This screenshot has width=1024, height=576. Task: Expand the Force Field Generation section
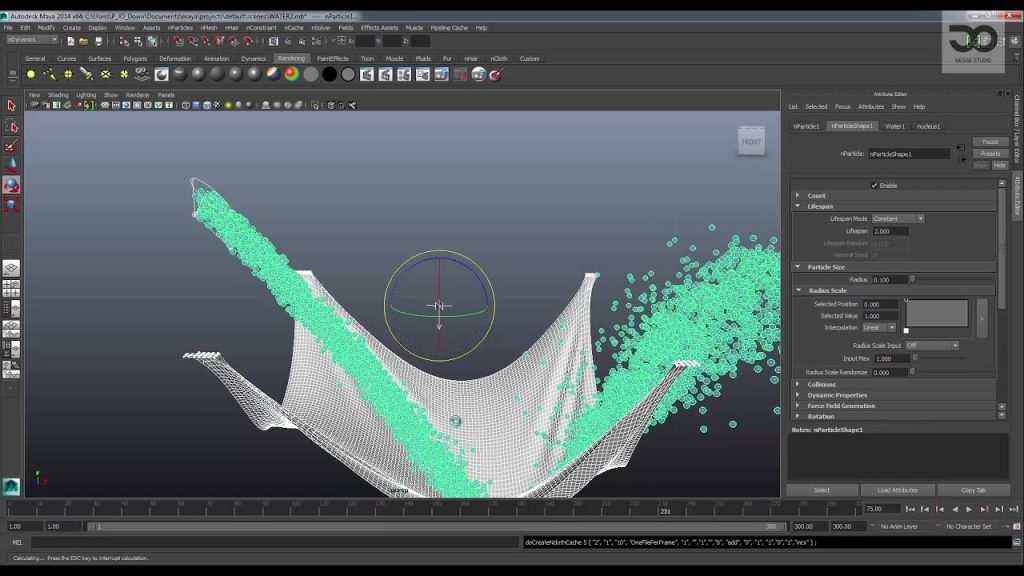coord(797,406)
